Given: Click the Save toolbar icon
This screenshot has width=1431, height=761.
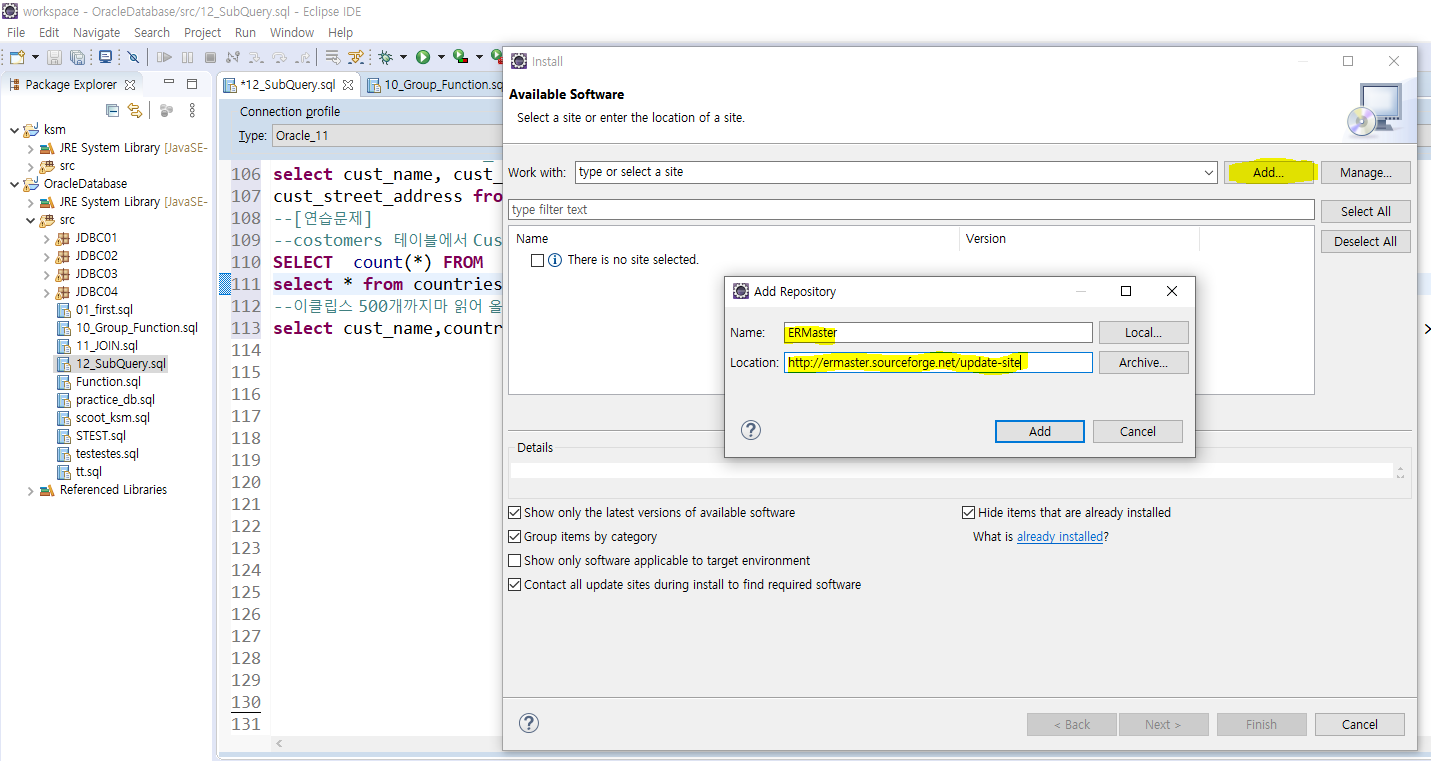Looking at the screenshot, I should coord(54,58).
